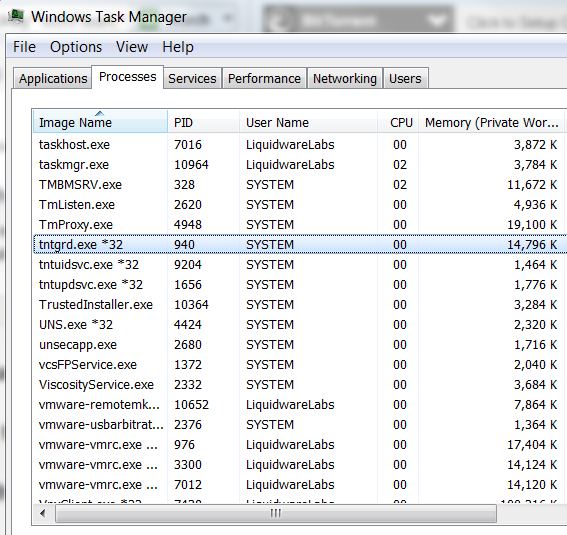Click the 1,716 K memory value

(x=536, y=344)
